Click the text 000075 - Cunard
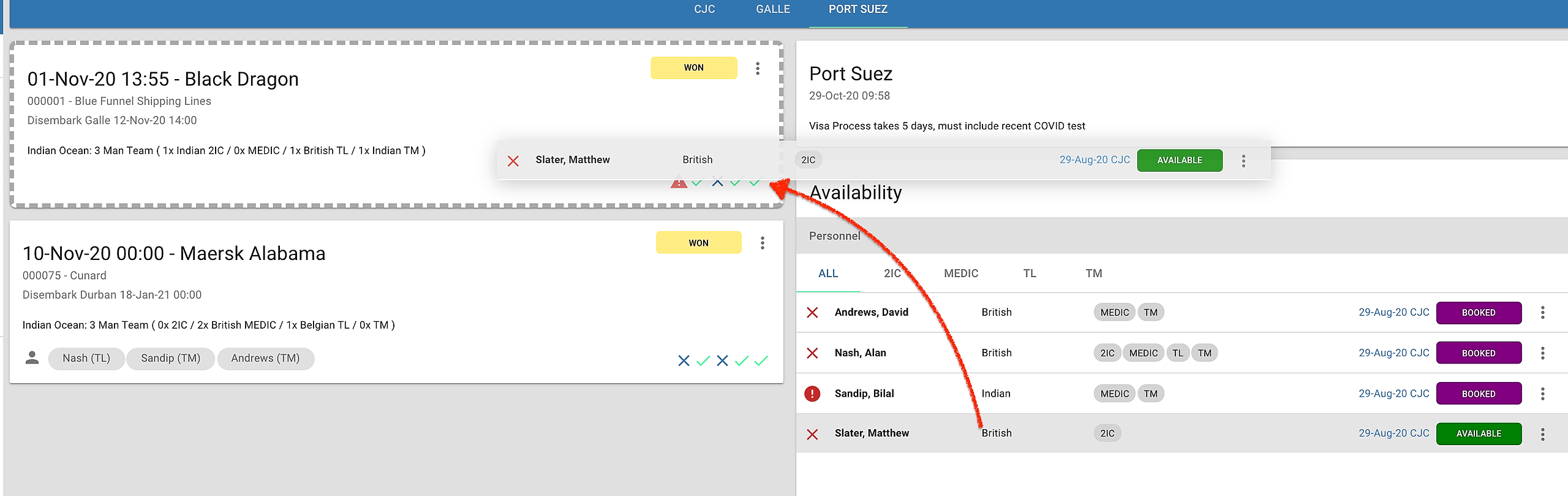Viewport: 1568px width, 496px height. (64, 275)
